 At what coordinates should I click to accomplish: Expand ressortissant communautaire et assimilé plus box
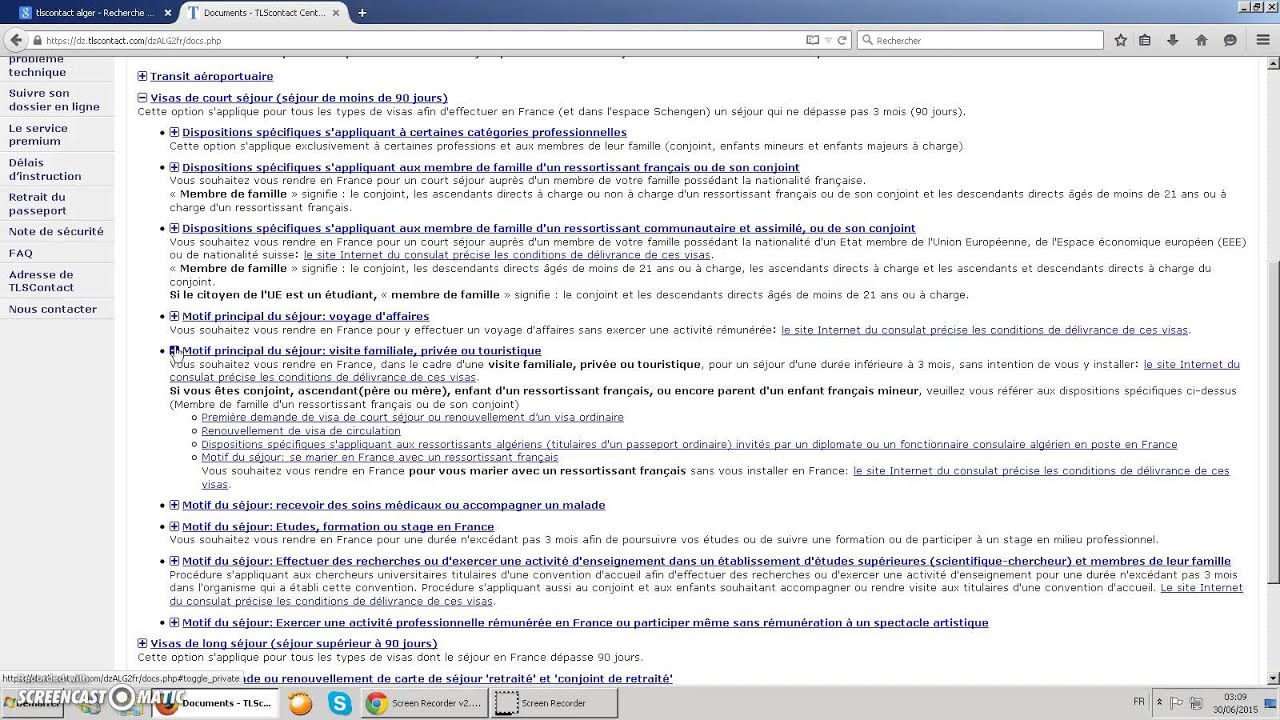(x=174, y=228)
